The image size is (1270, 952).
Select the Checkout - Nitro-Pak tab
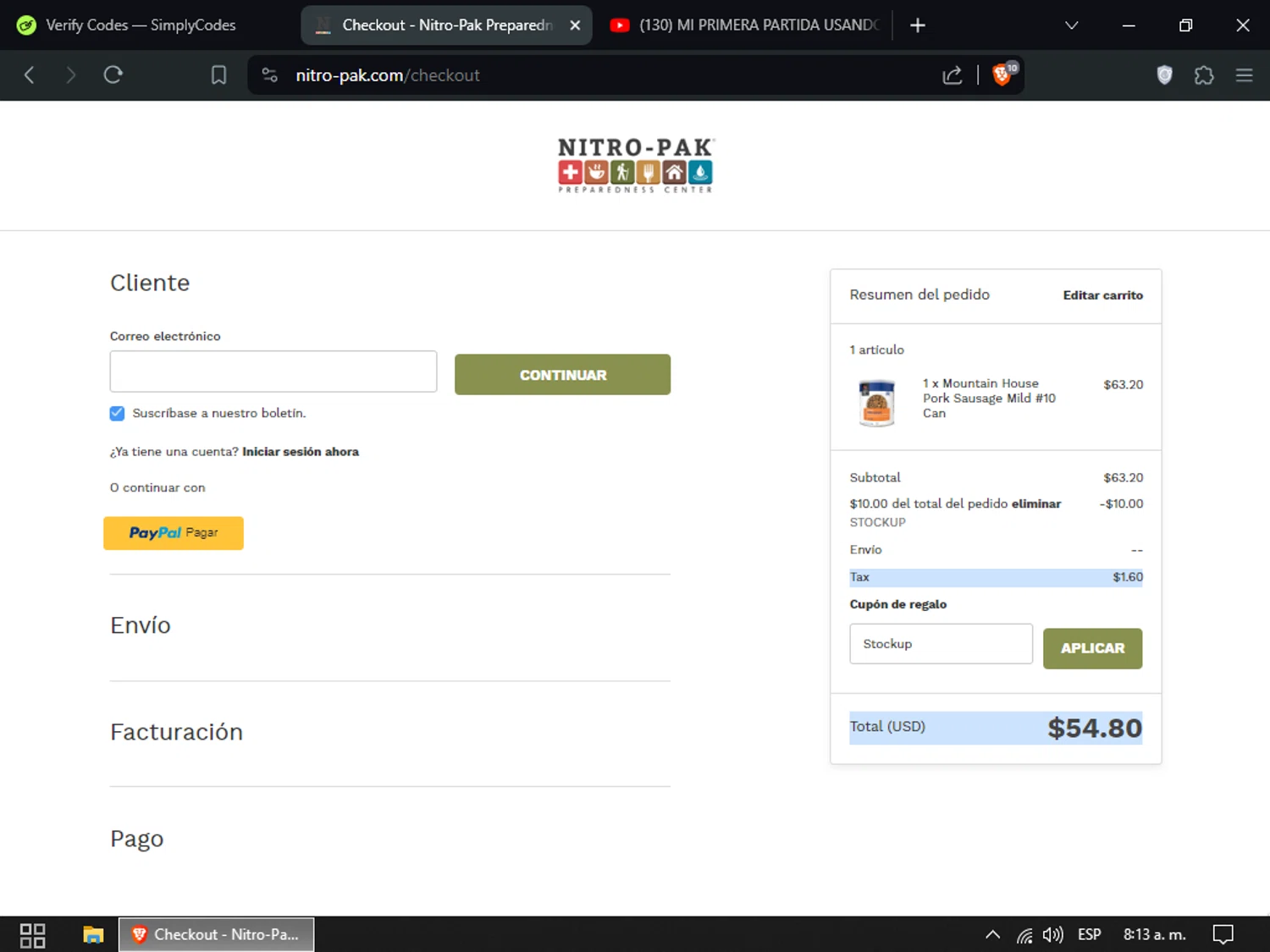pyautogui.click(x=446, y=25)
